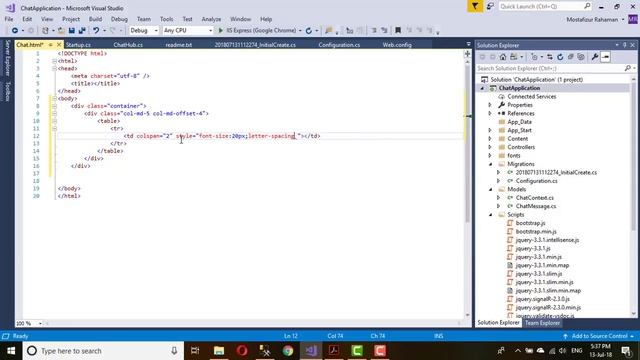The image size is (640, 360).
Task: Click the Windows Start button
Action: click(11, 351)
